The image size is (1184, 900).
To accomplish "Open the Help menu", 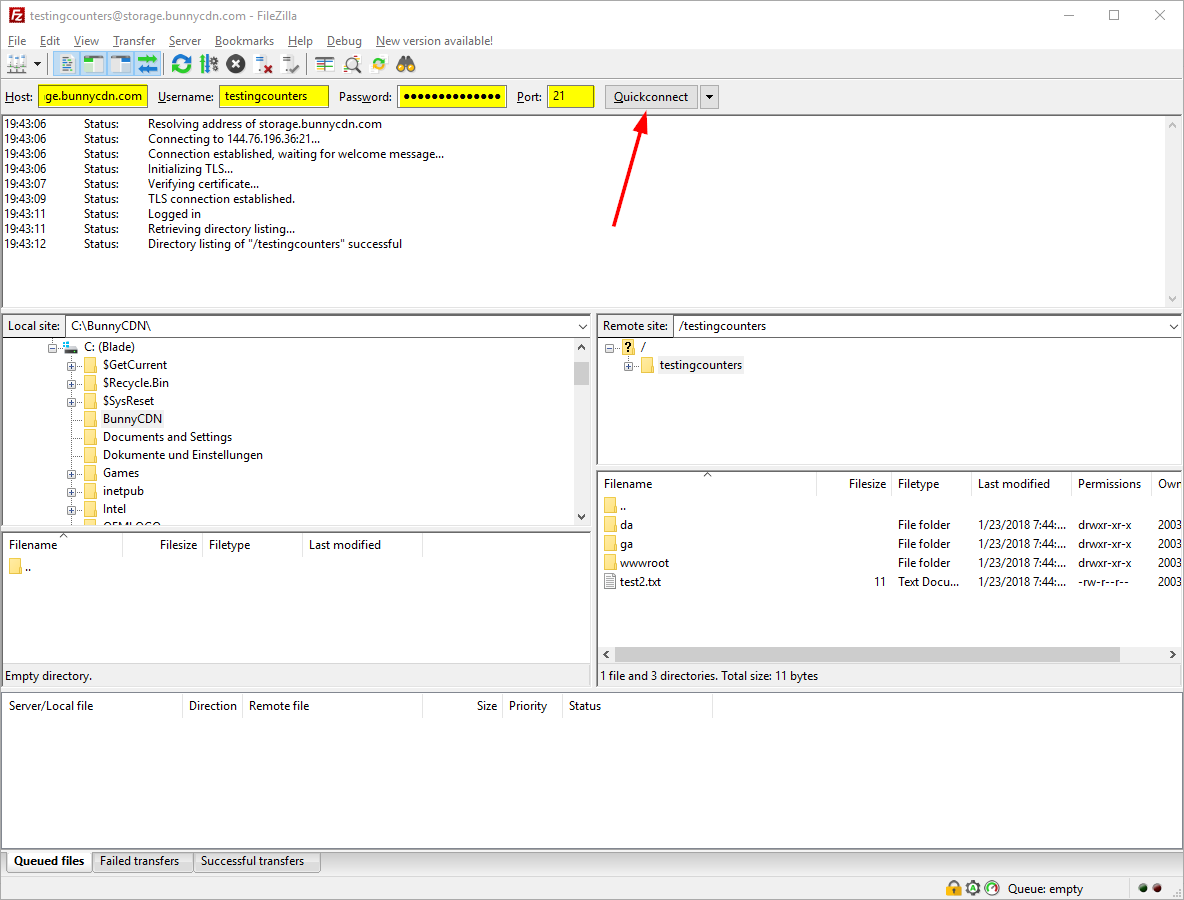I will tap(300, 41).
